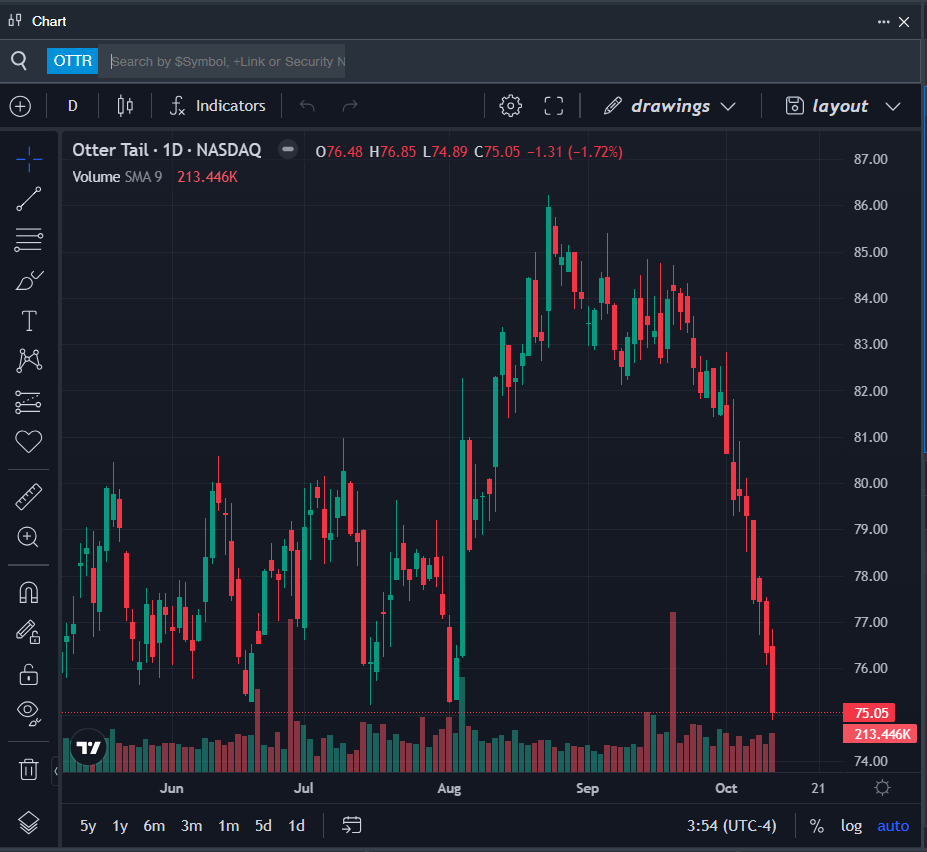The height and width of the screenshot is (852, 927).
Task: Select the Fibonacci retracement tool
Action: point(29,240)
